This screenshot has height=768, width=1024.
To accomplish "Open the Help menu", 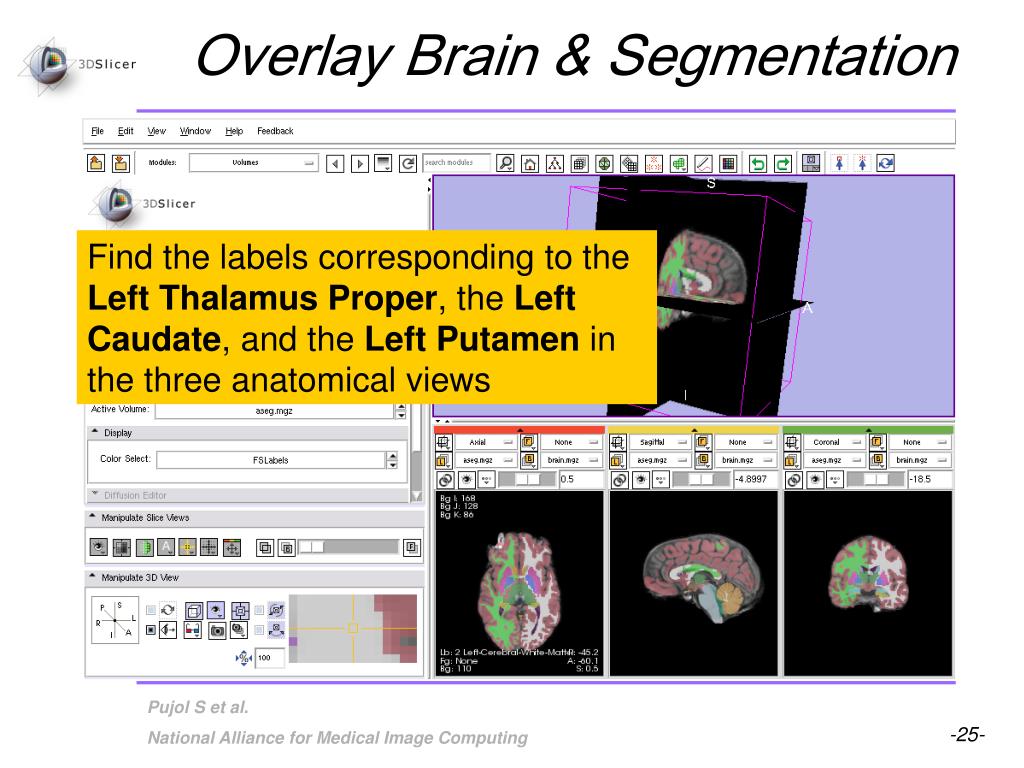I will coord(234,131).
